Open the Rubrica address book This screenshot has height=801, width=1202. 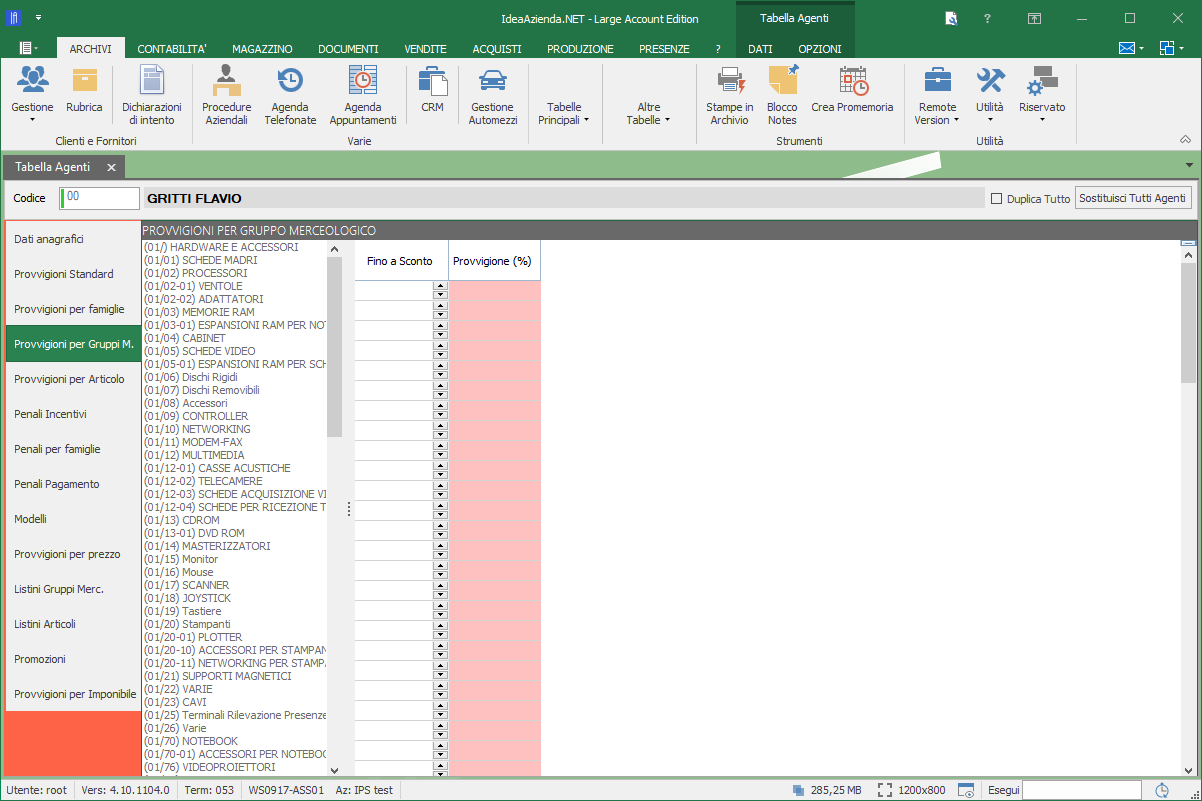(84, 90)
